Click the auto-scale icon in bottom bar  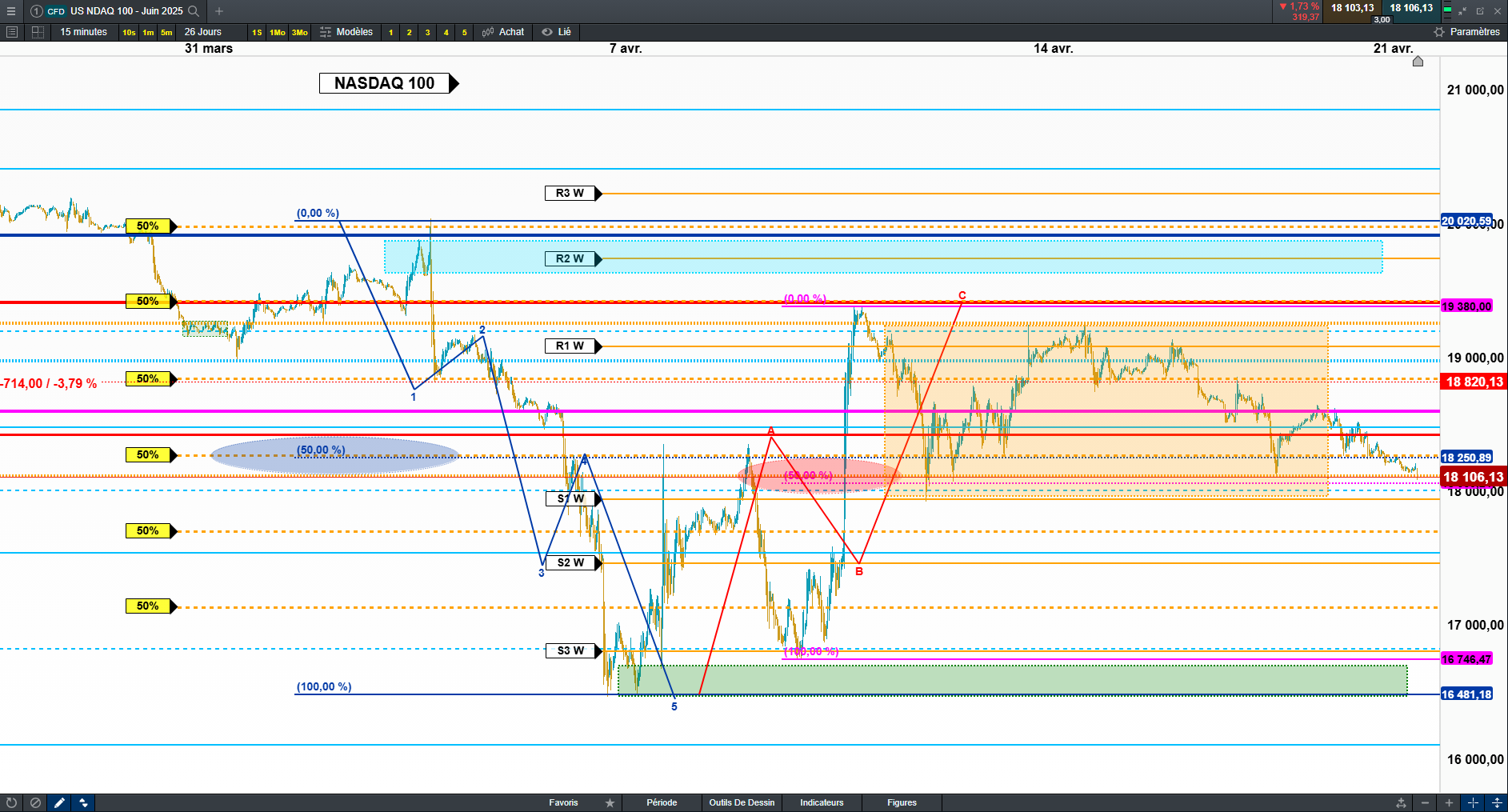[1402, 802]
